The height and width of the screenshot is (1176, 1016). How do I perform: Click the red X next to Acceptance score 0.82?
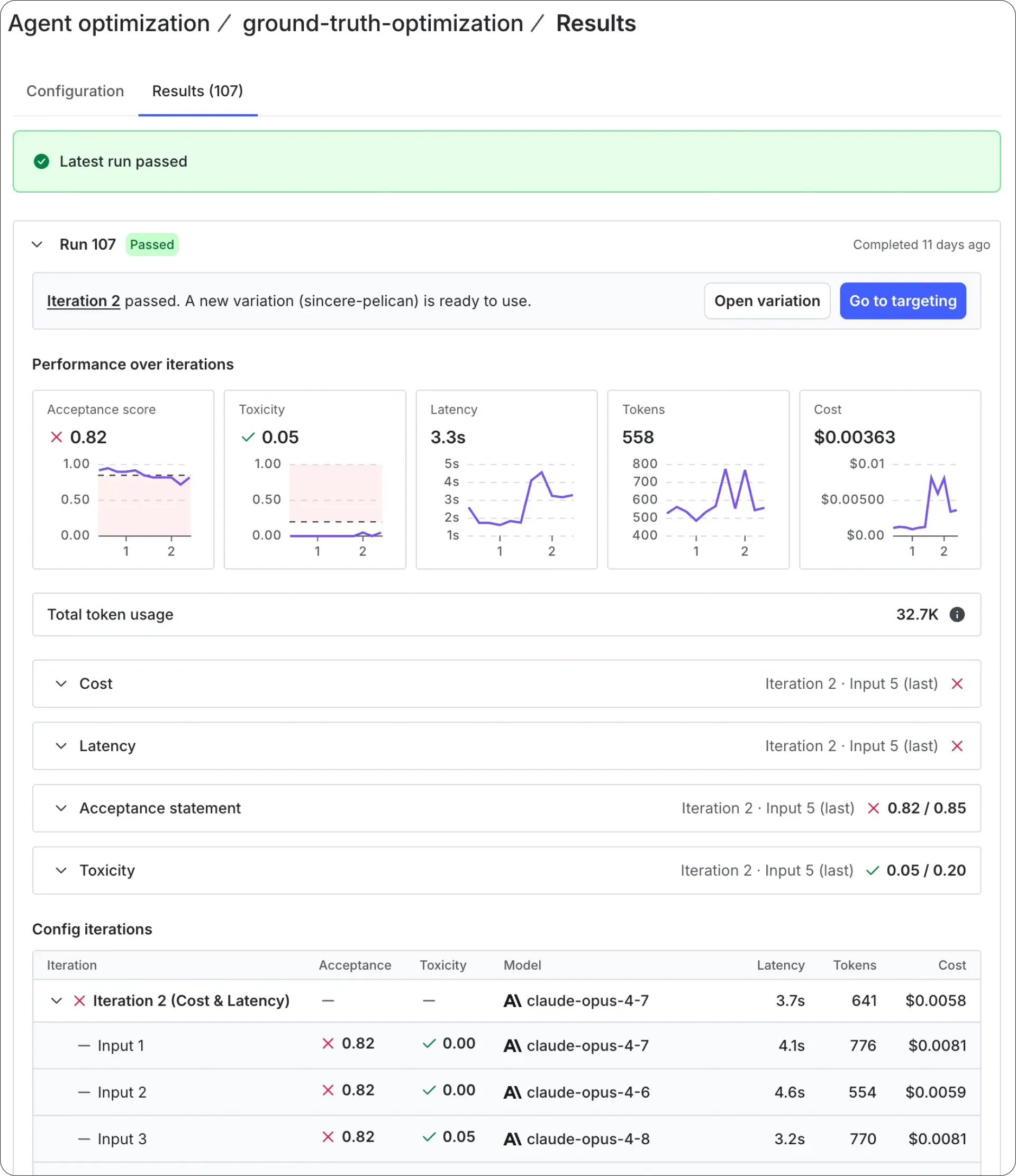56,437
